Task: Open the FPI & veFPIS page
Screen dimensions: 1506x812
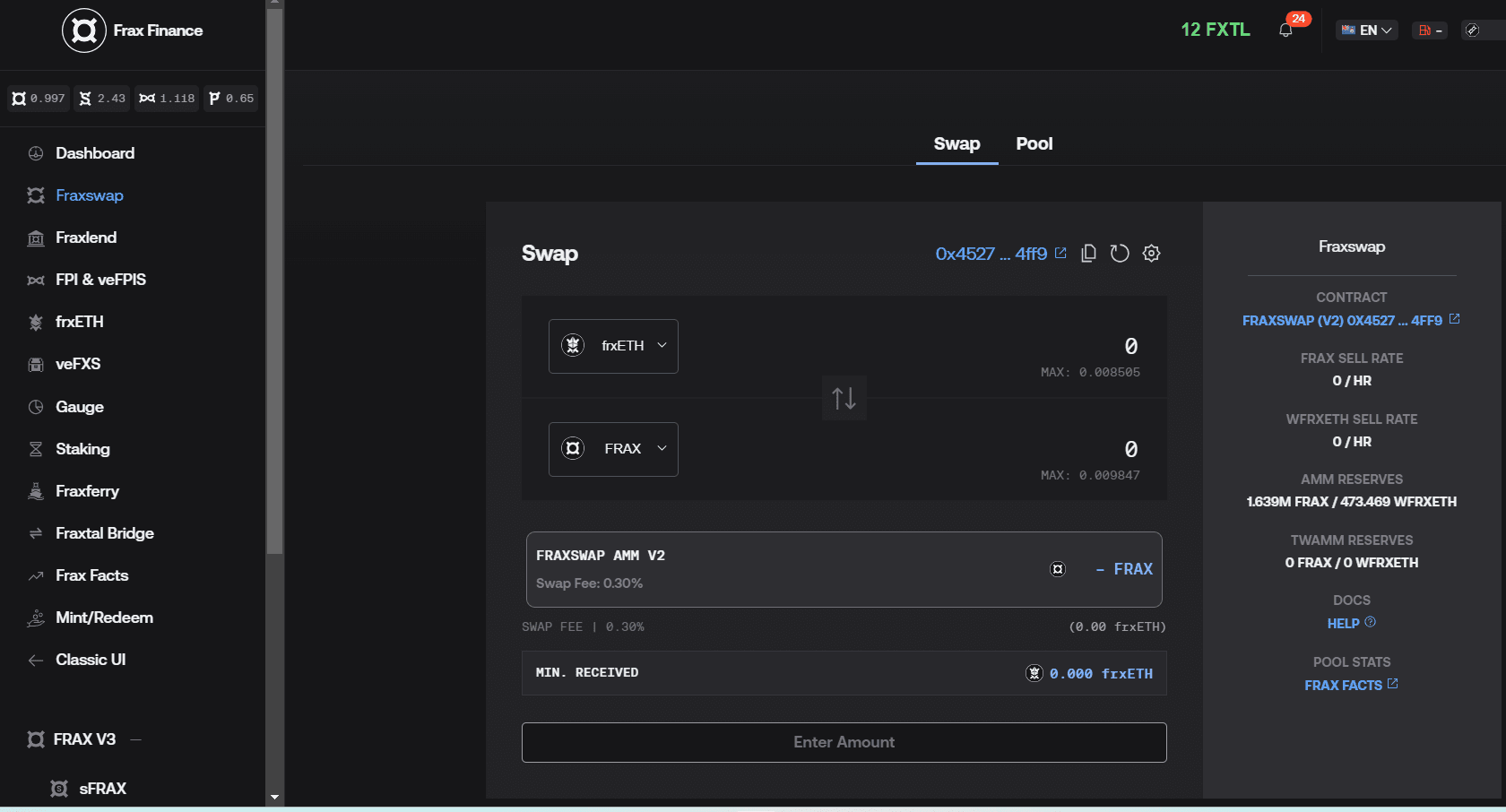Action: (x=100, y=280)
